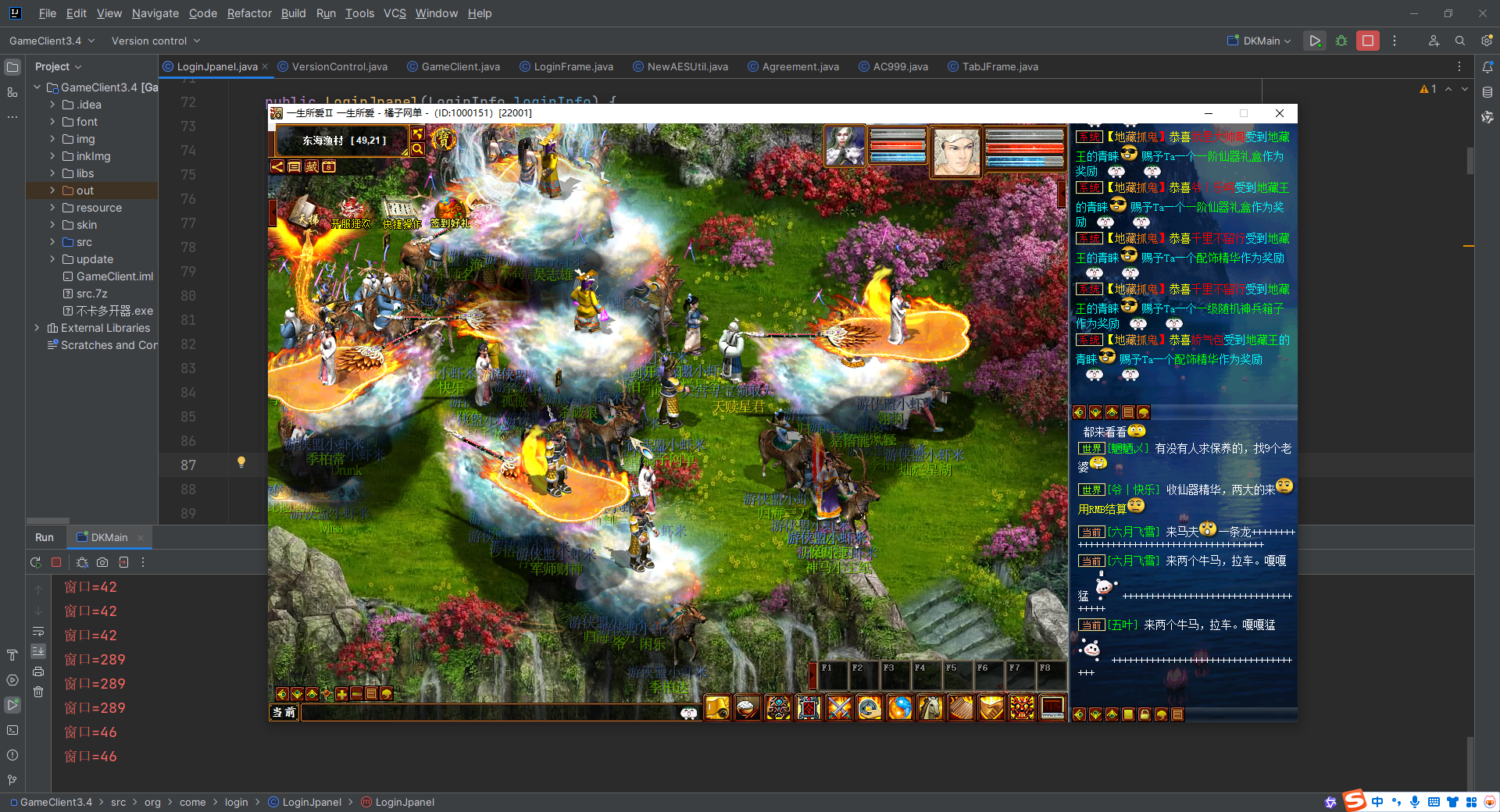Open the Build menu
The width and height of the screenshot is (1500, 812).
pyautogui.click(x=293, y=13)
